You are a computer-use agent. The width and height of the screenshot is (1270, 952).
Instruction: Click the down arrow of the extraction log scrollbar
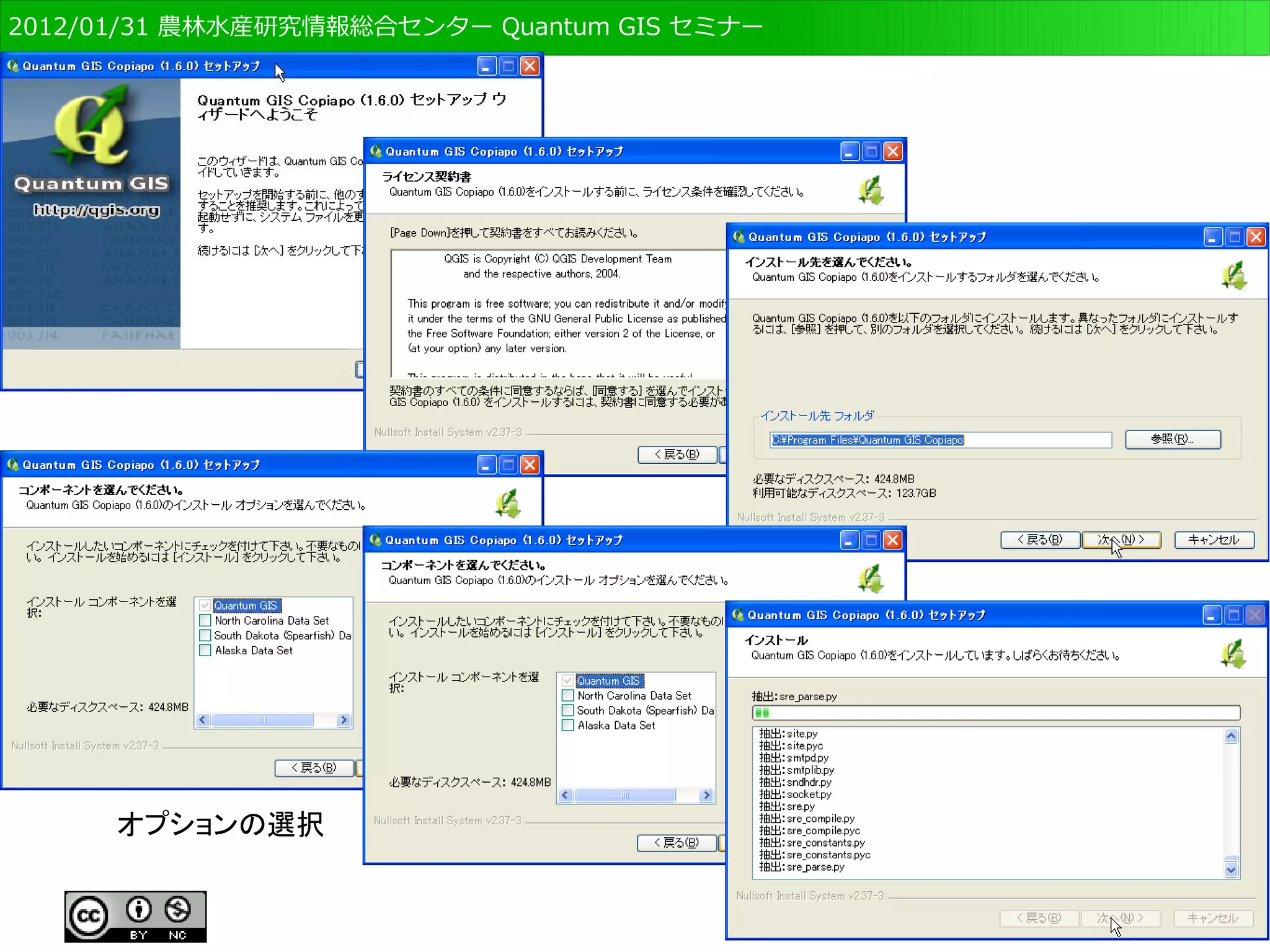1232,870
